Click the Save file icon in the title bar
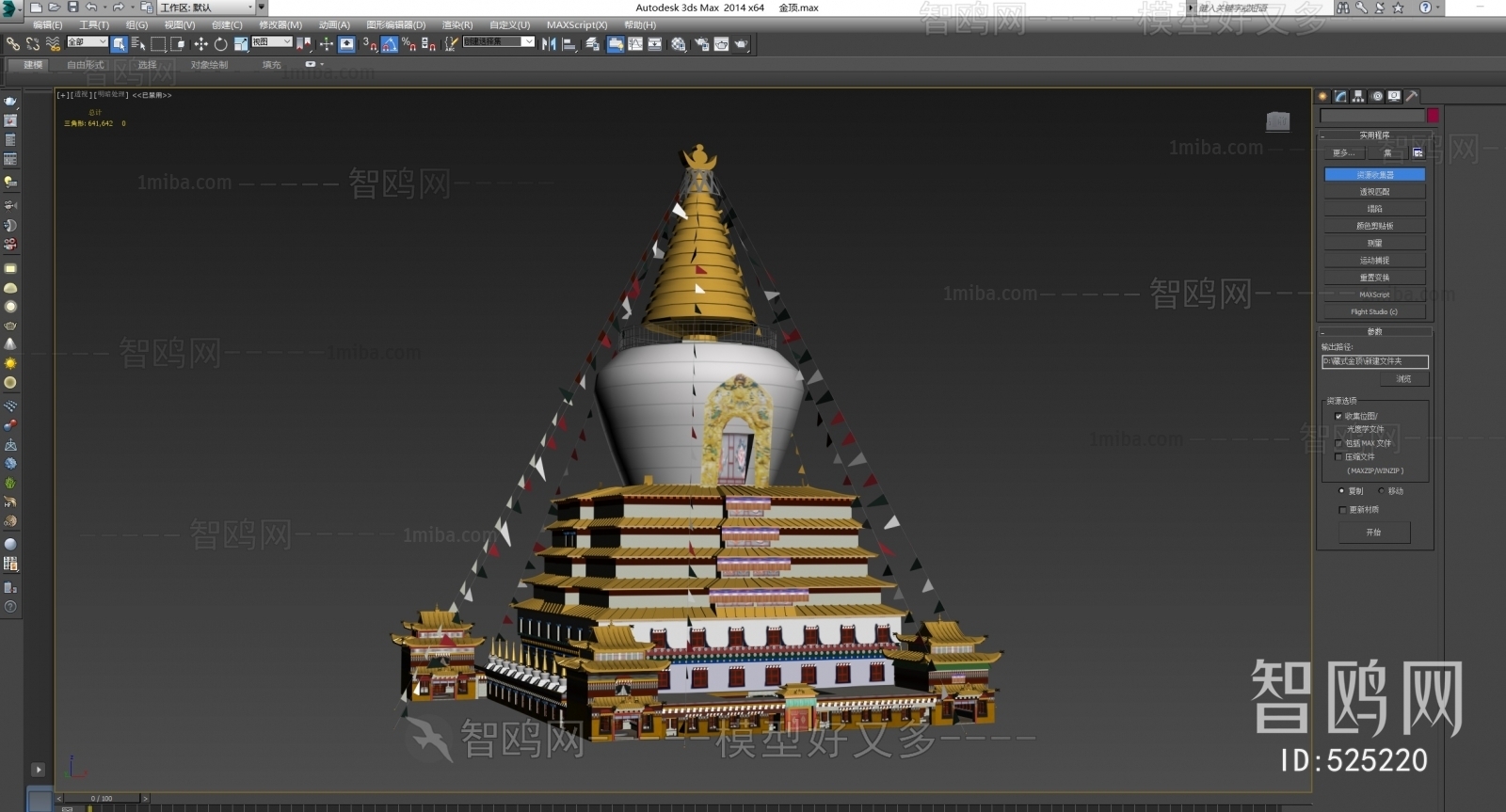Screen dimensions: 1506x812 (x=72, y=8)
